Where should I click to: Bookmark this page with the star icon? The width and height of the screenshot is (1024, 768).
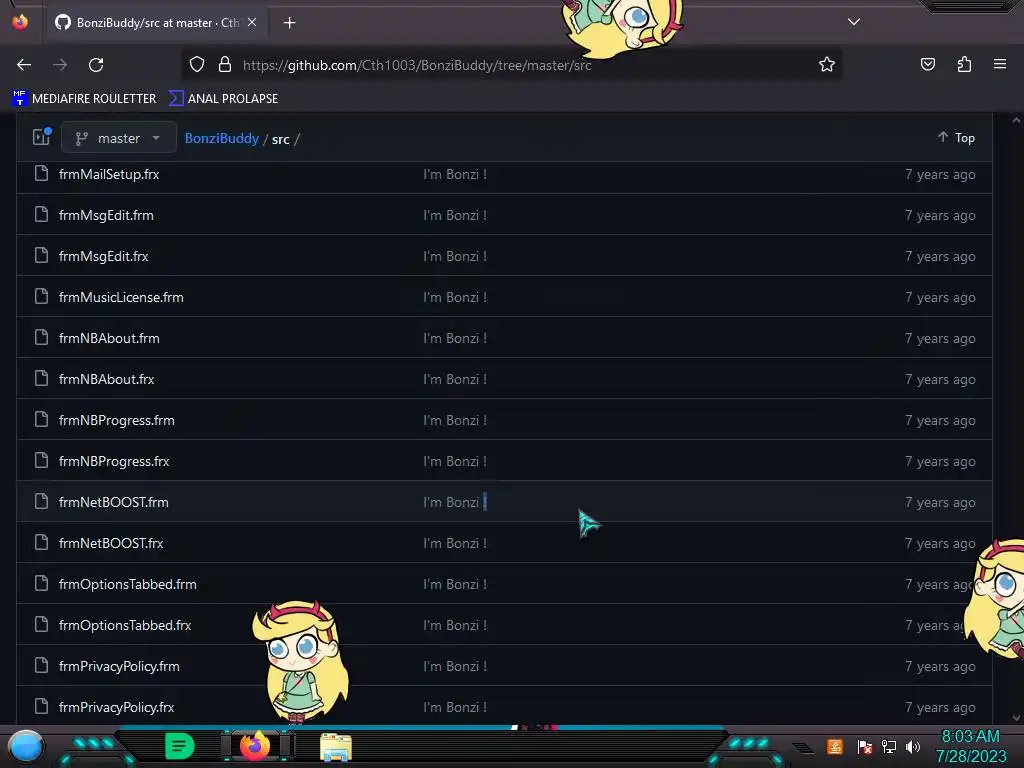tap(827, 65)
